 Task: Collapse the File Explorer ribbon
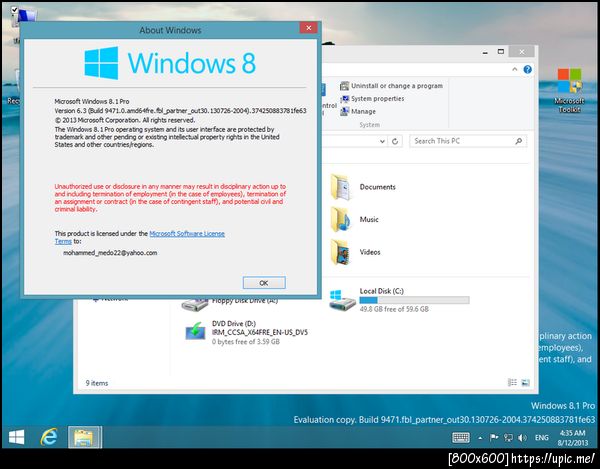point(515,69)
